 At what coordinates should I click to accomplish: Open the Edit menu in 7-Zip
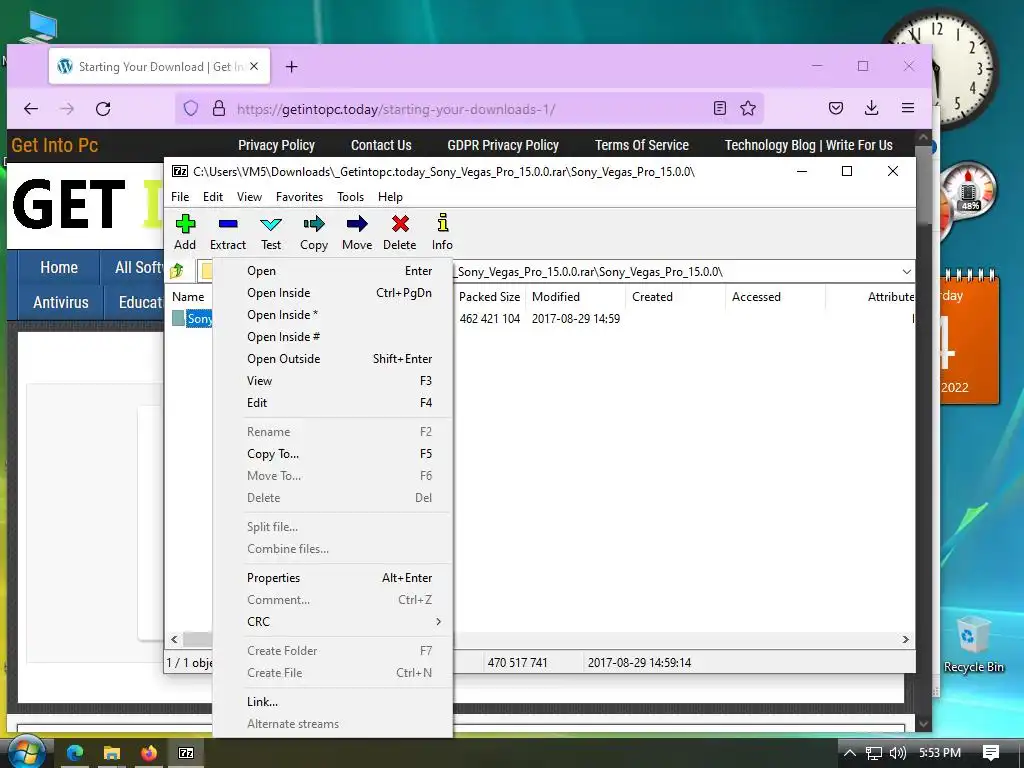(x=213, y=197)
